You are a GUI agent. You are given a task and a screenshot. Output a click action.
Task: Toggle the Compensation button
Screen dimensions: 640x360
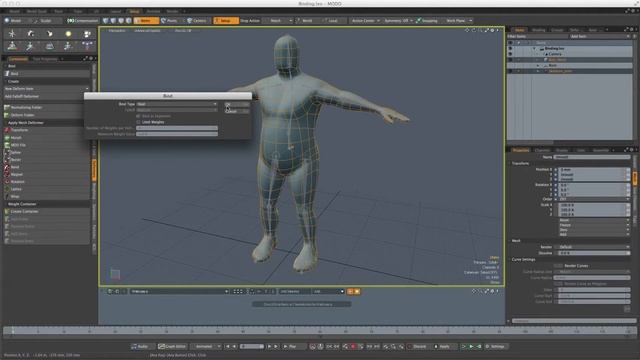pos(83,20)
